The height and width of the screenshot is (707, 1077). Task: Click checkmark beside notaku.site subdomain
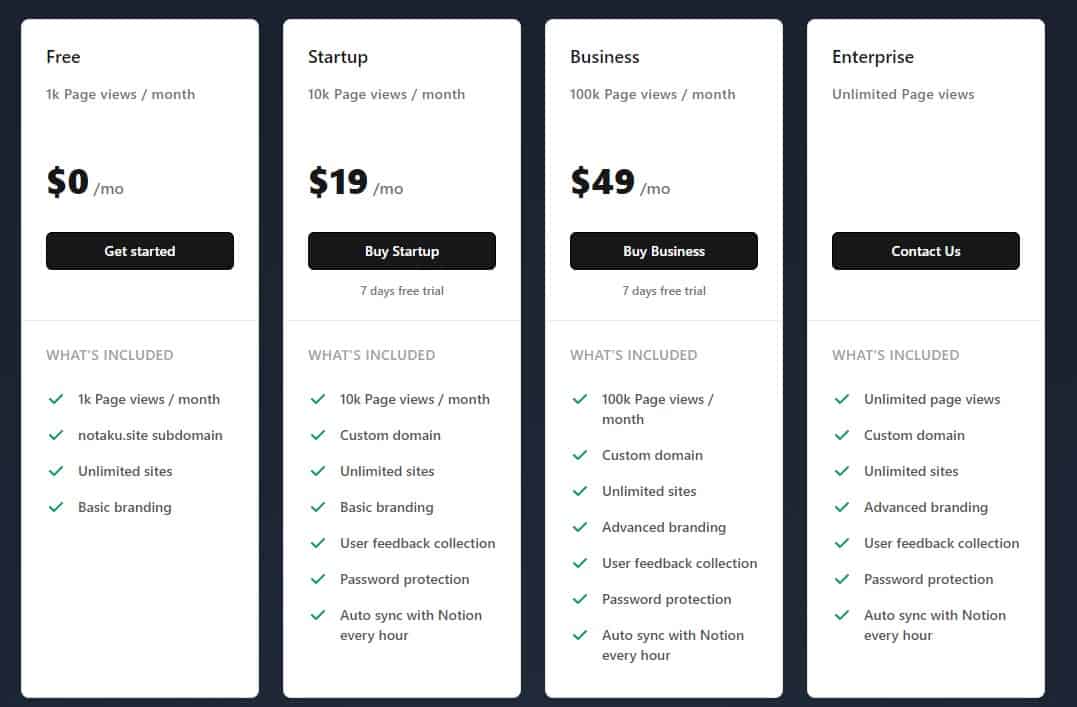pyautogui.click(x=57, y=435)
